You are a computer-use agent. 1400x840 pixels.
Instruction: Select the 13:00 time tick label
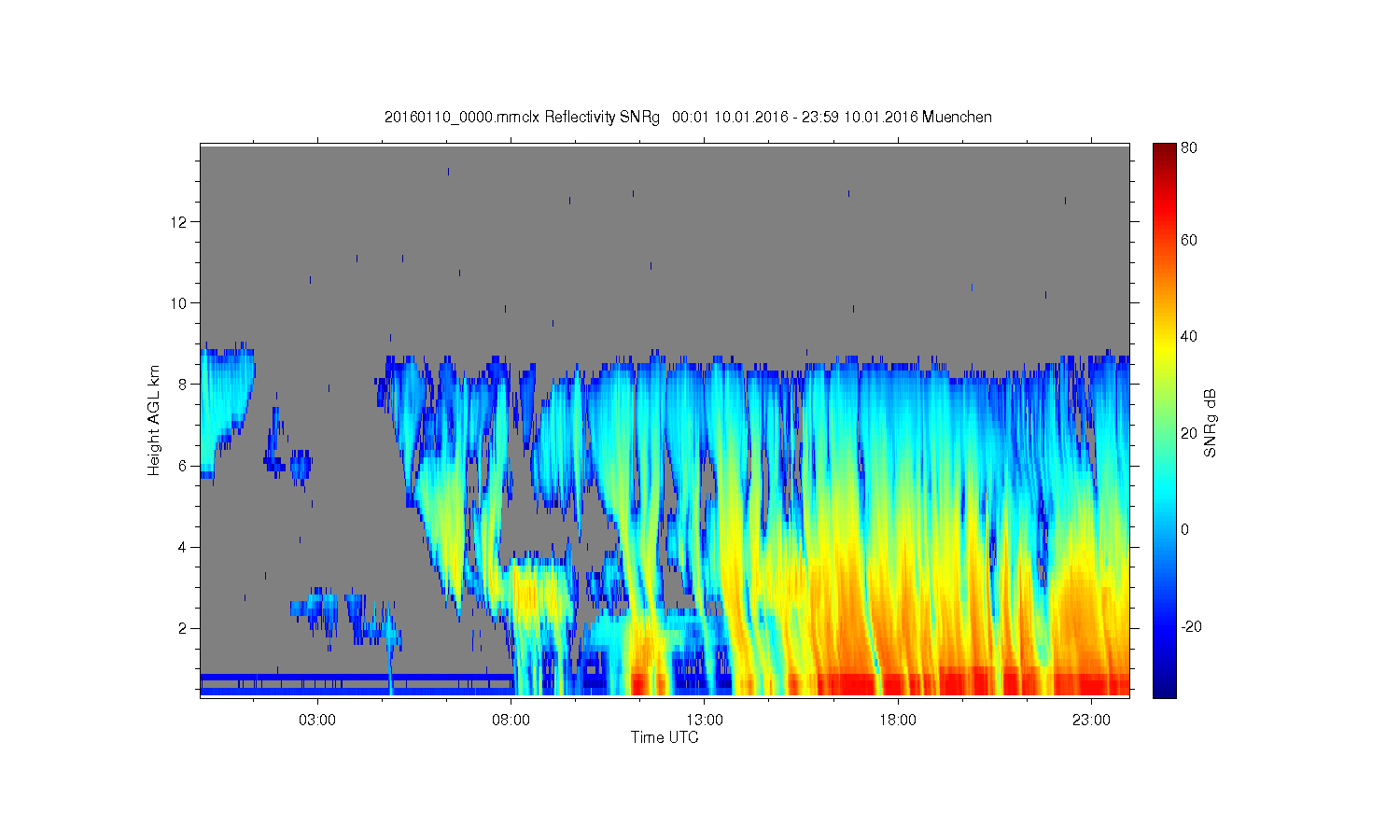[705, 721]
